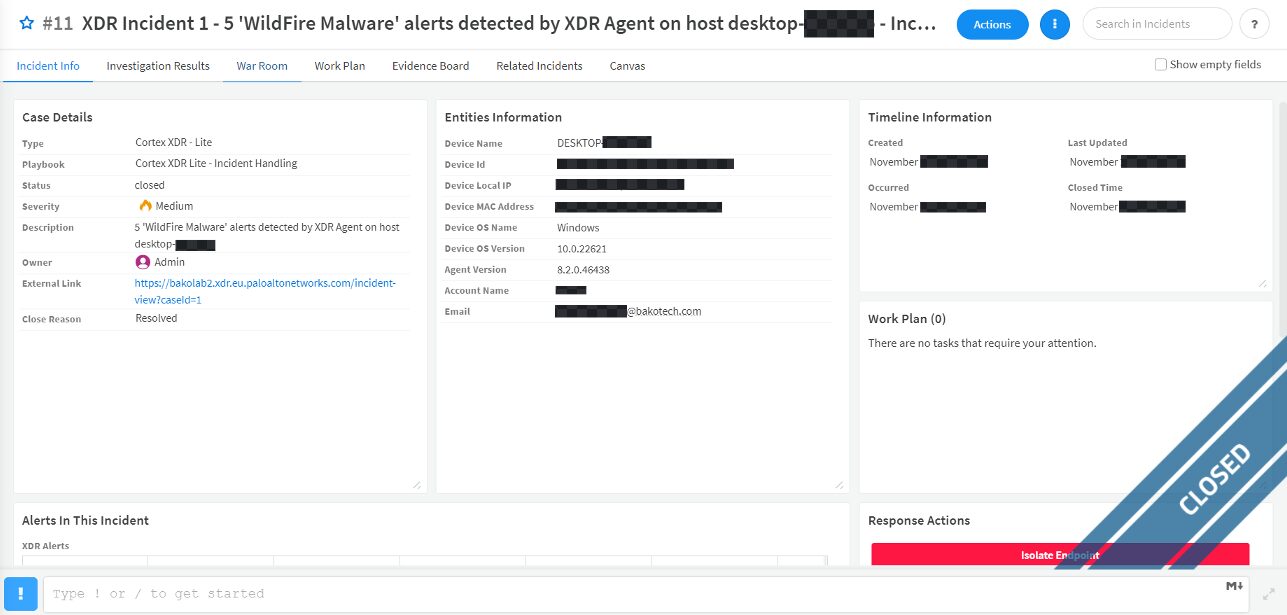Open the Evidence Board tab
Image resolution: width=1287 pixels, height=615 pixels.
430,66
